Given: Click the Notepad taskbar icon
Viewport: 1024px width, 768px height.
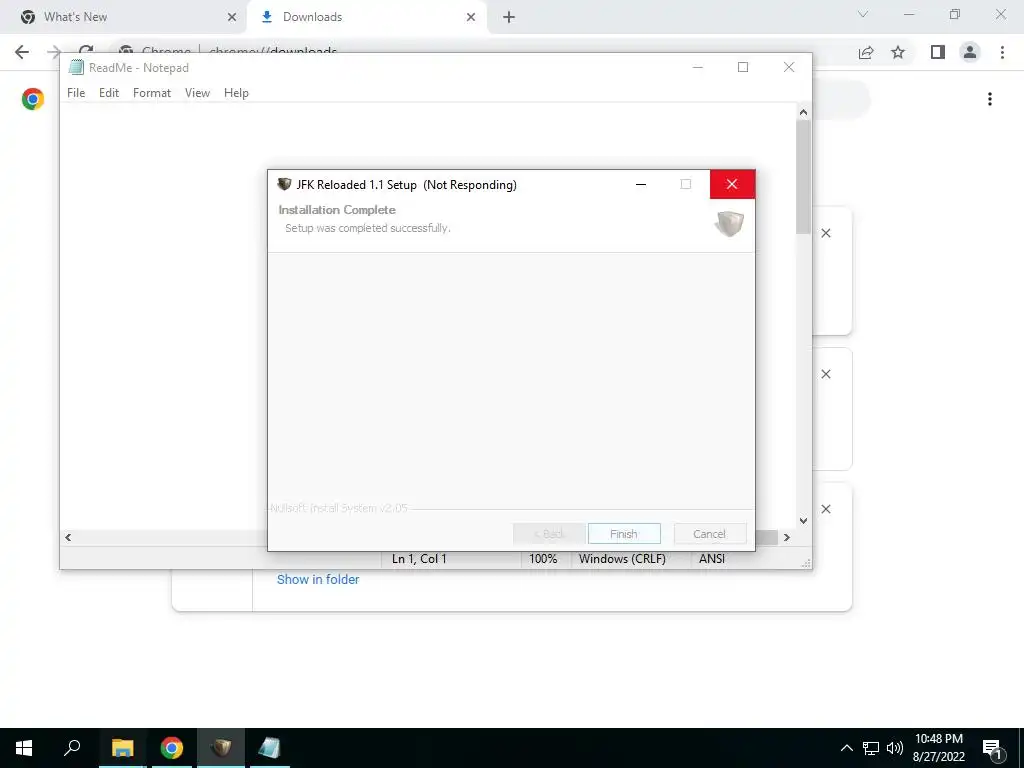Looking at the screenshot, I should coord(270,748).
